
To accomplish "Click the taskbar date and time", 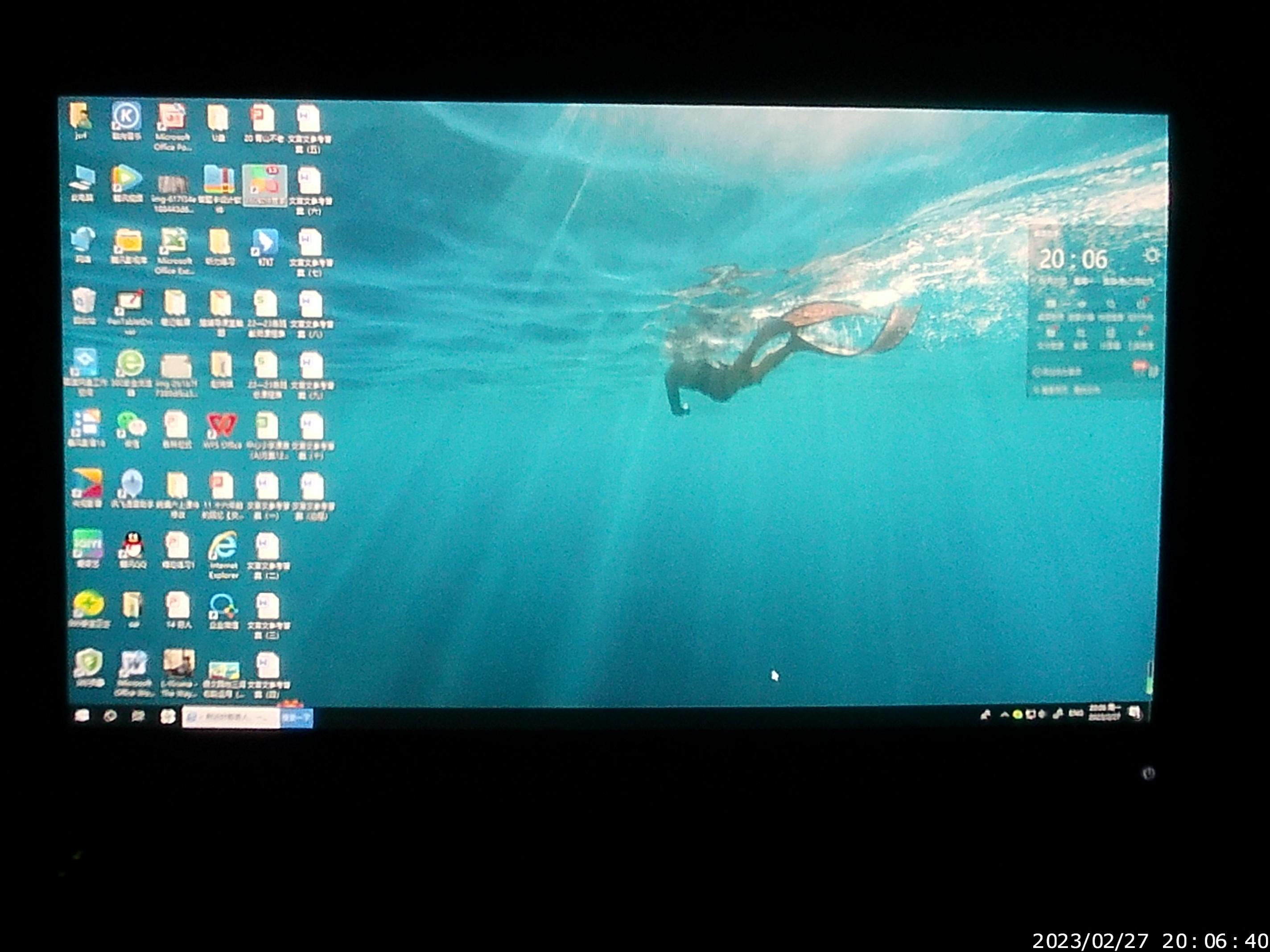I will pyautogui.click(x=1104, y=713).
